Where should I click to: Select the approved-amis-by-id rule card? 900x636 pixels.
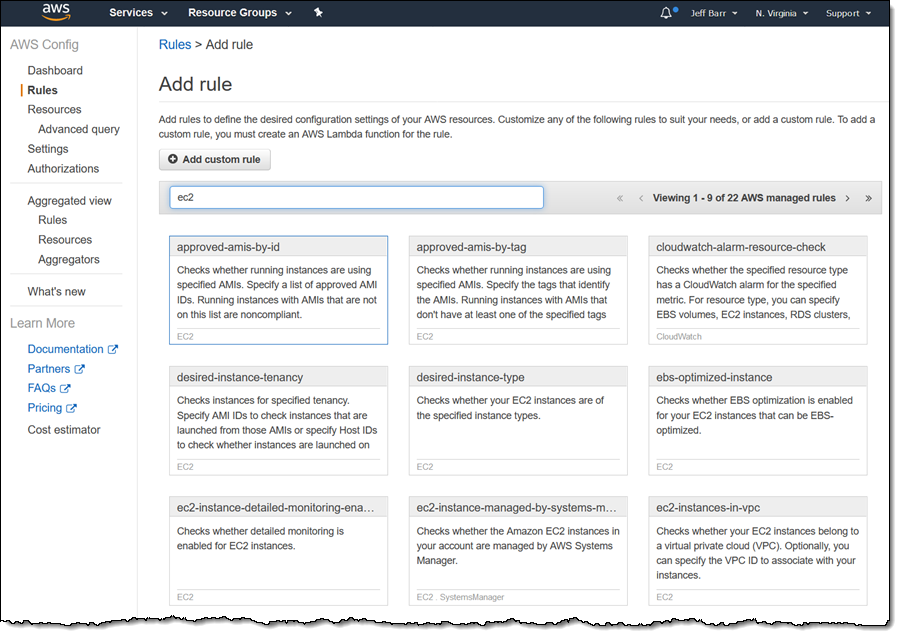[x=278, y=290]
